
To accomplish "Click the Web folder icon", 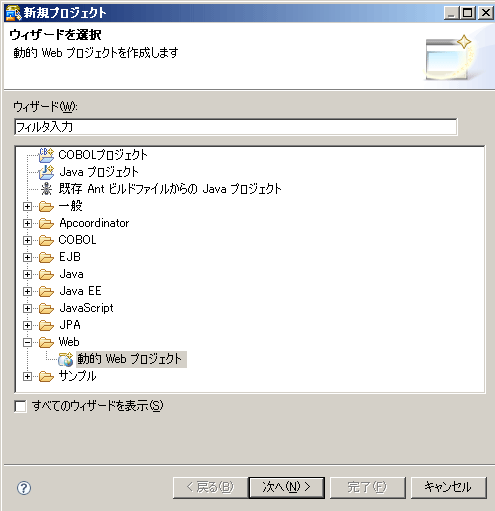I will click(46, 342).
